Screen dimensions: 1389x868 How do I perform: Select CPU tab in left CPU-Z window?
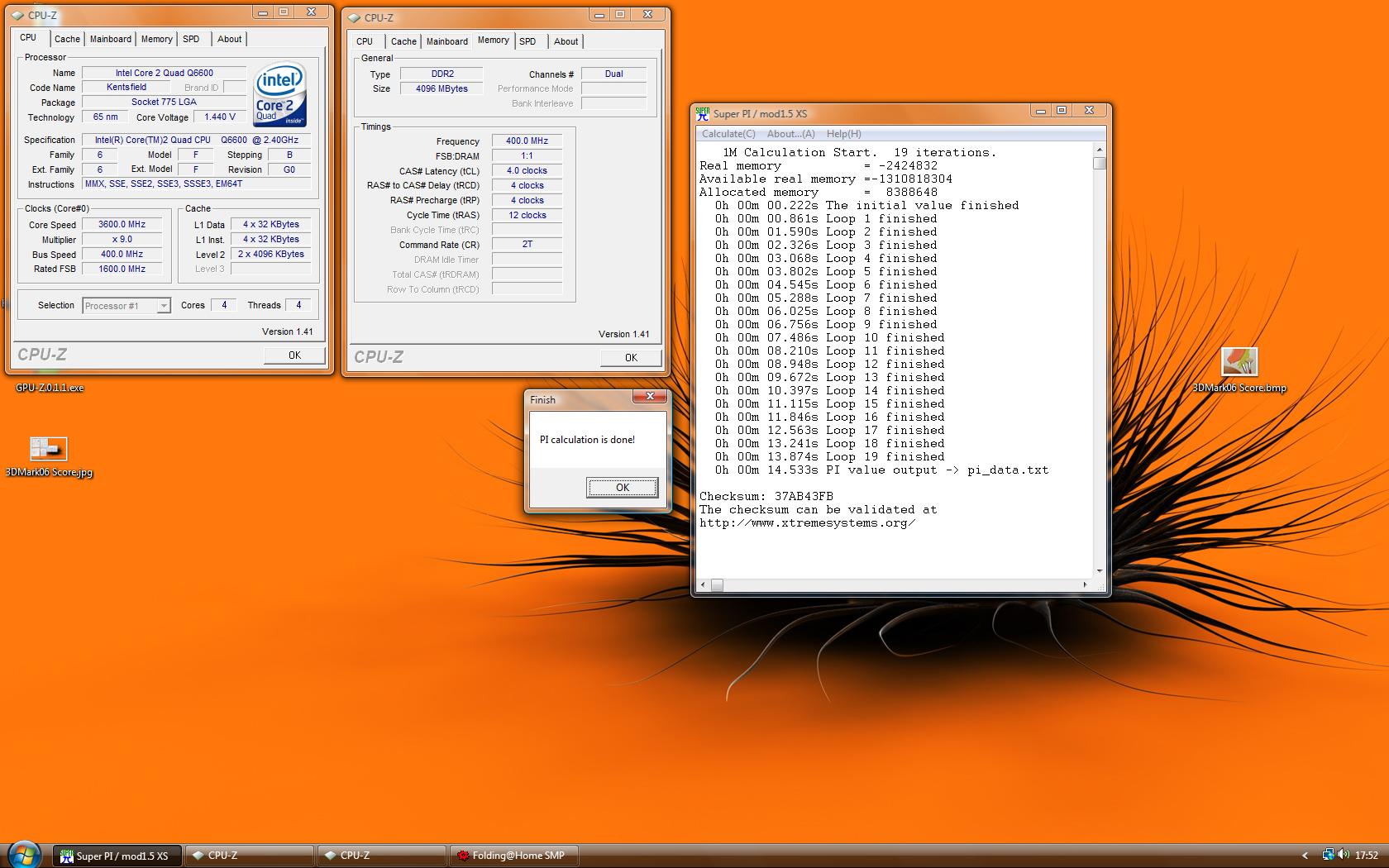click(28, 37)
